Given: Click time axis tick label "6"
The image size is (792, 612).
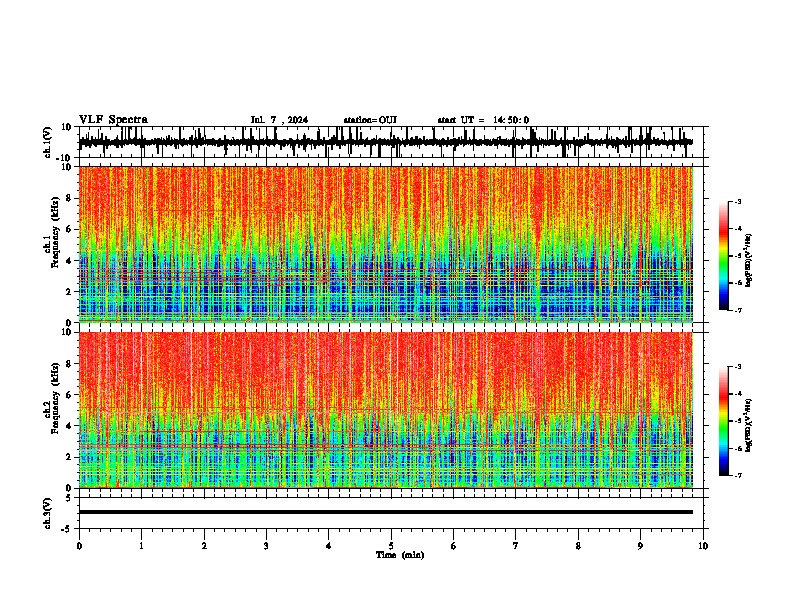Looking at the screenshot, I should pyautogui.click(x=454, y=546).
